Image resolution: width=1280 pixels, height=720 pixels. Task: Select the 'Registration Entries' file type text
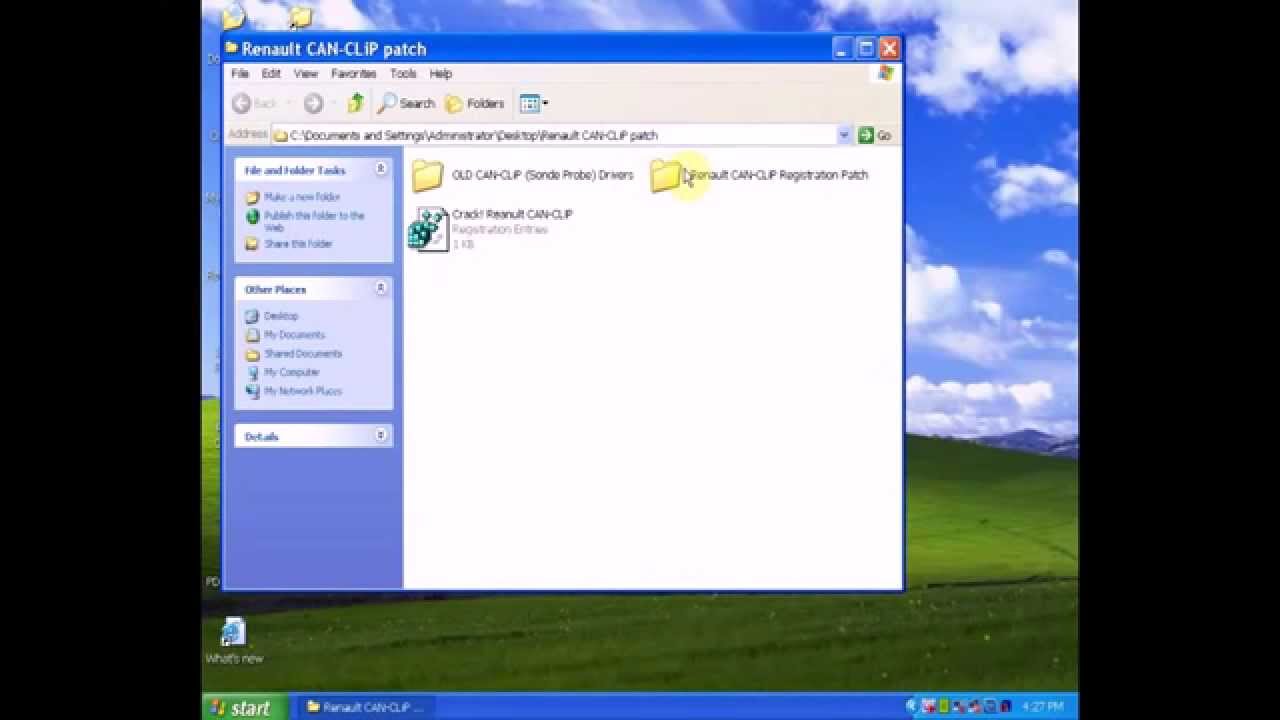click(x=499, y=230)
